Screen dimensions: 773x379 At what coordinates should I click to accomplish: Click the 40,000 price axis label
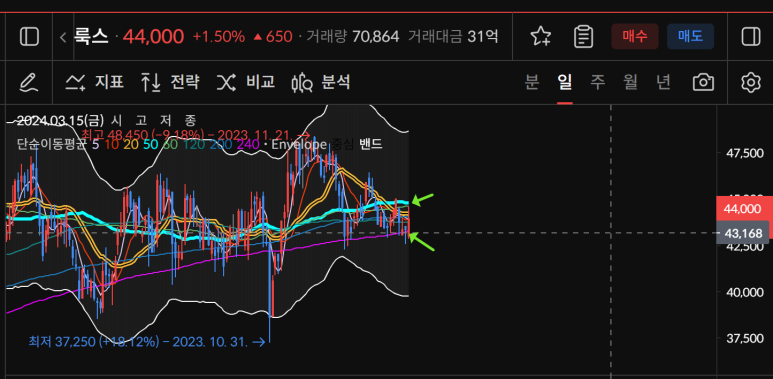click(744, 292)
